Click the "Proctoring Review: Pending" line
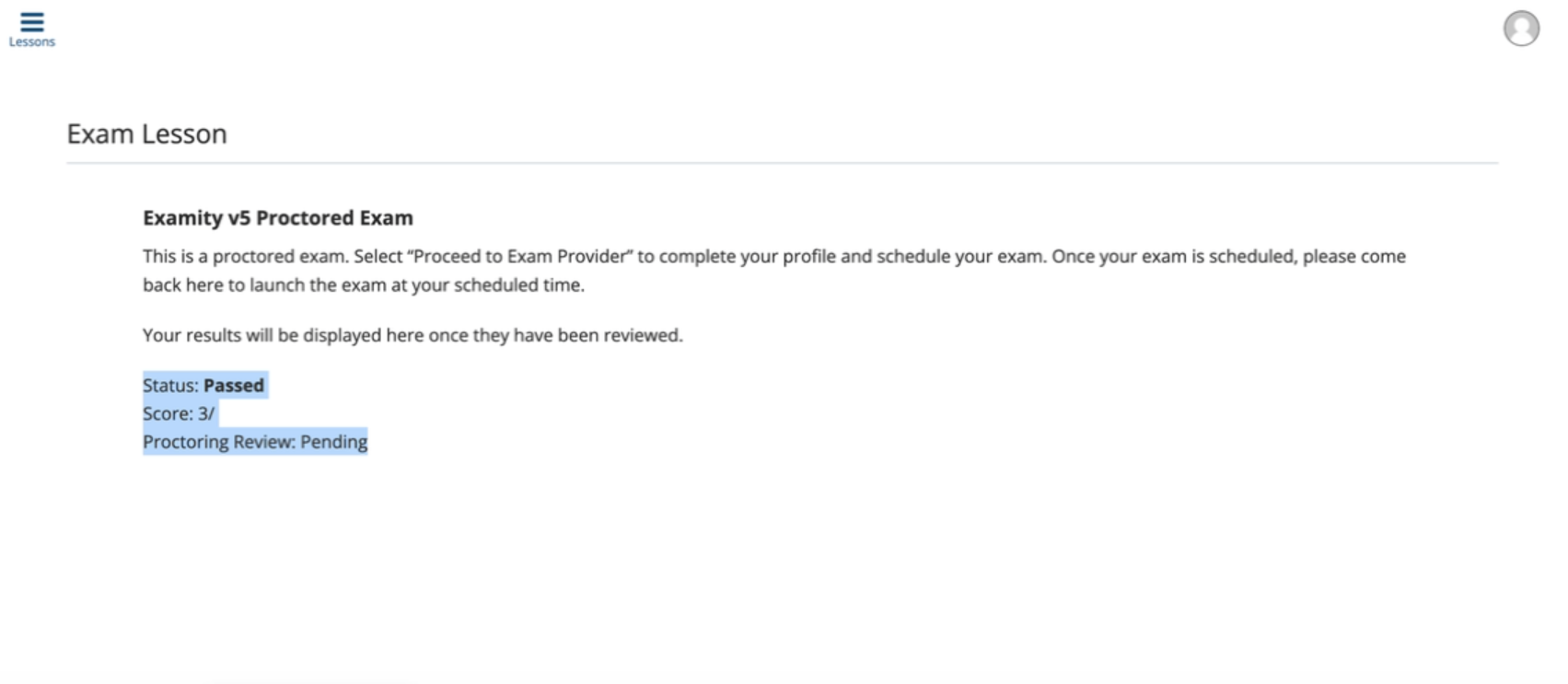Screen dimensions: 1568x684 coord(255,442)
